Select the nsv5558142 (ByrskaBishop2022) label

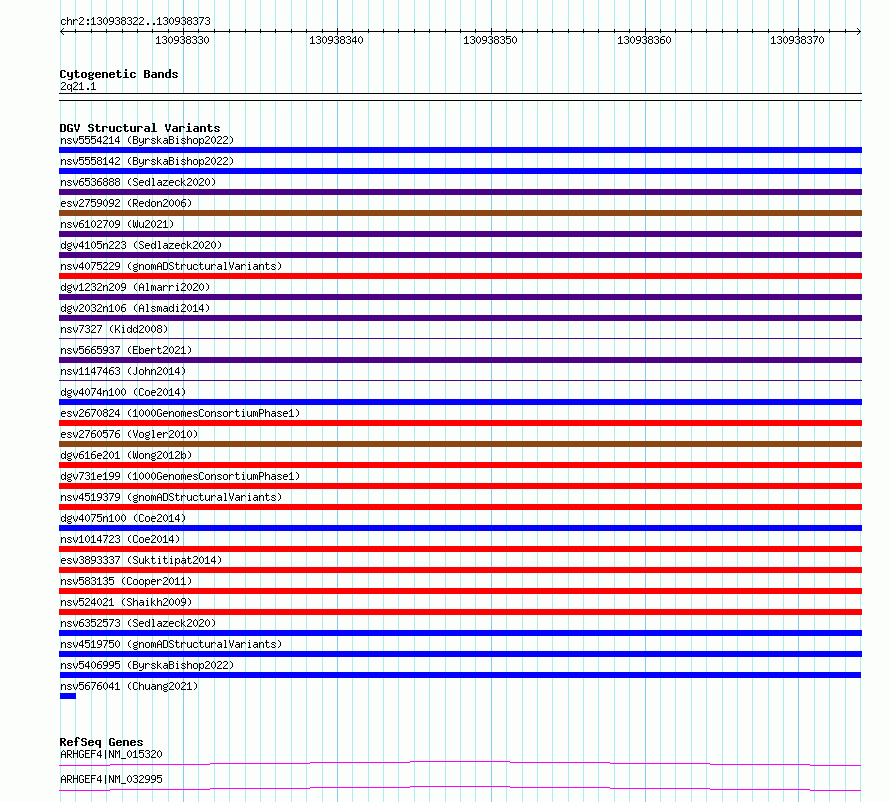(146, 161)
